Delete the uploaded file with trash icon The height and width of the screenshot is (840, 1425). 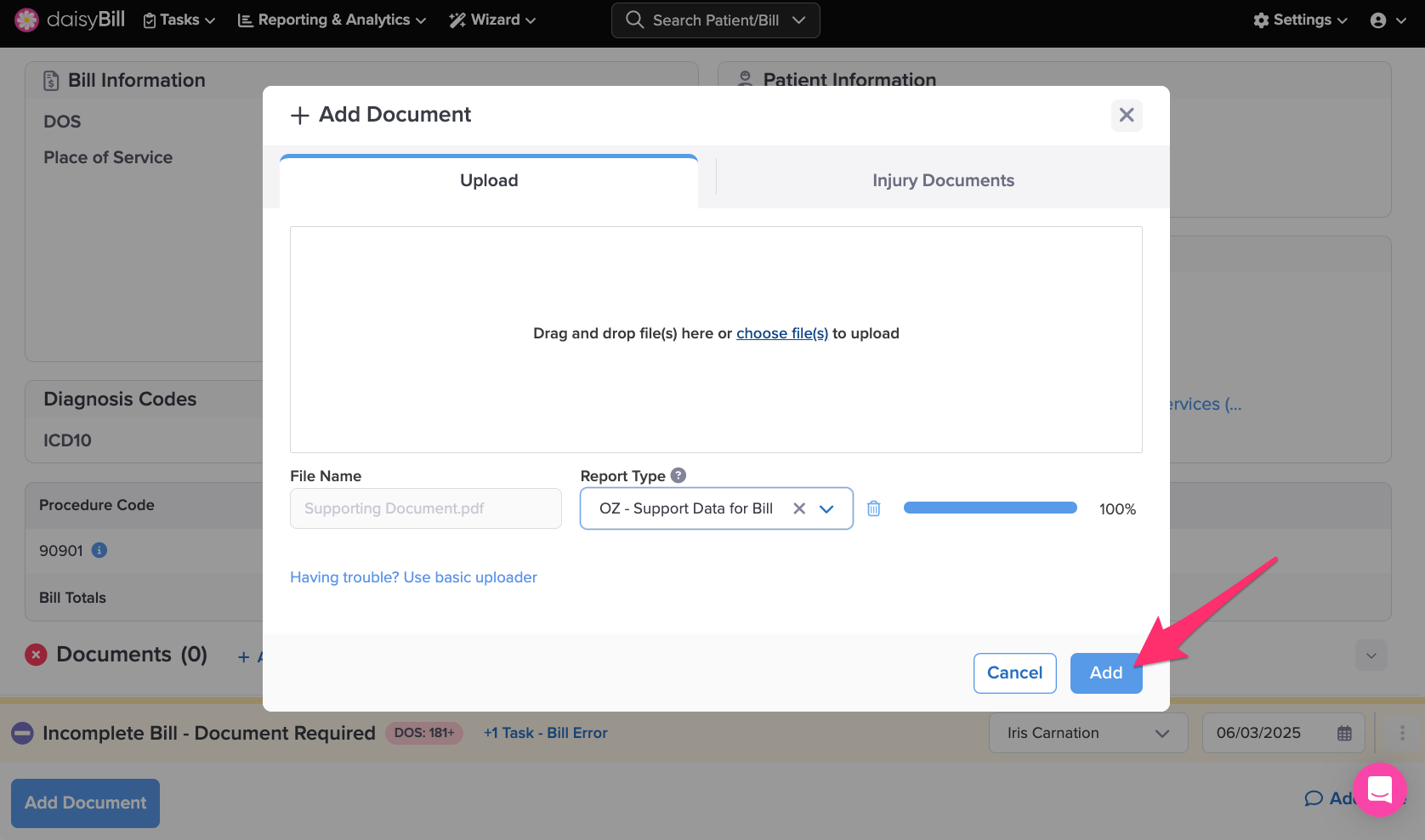point(873,508)
